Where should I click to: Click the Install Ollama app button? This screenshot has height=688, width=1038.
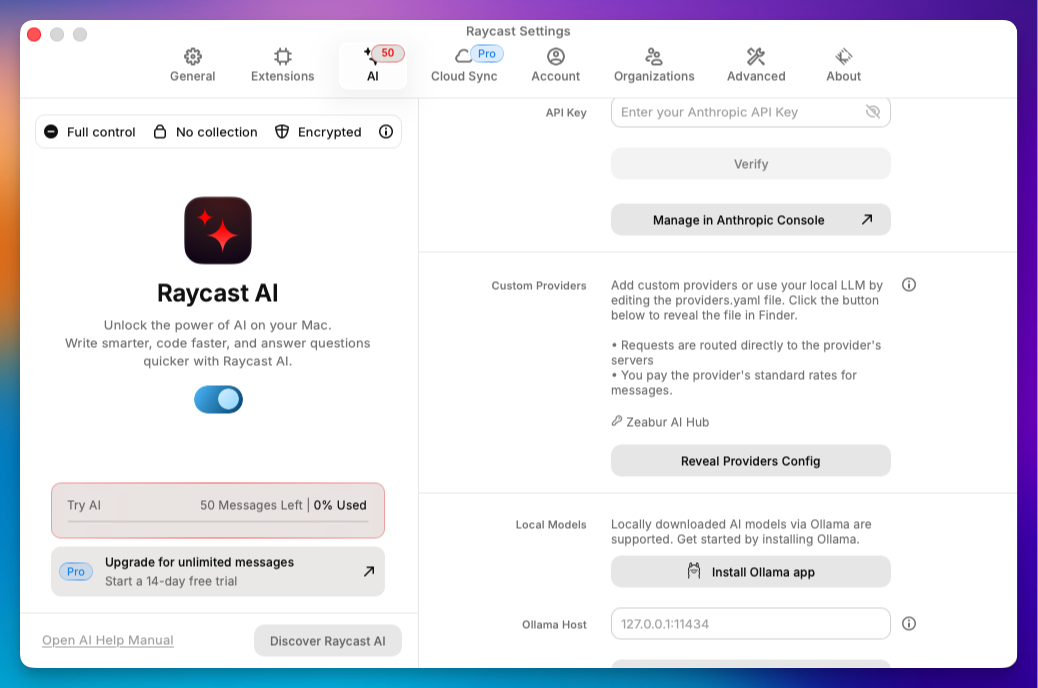[750, 572]
